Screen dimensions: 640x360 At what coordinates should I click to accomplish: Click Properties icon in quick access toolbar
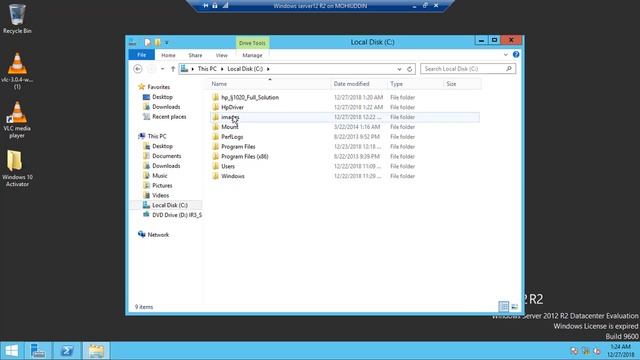click(147, 42)
